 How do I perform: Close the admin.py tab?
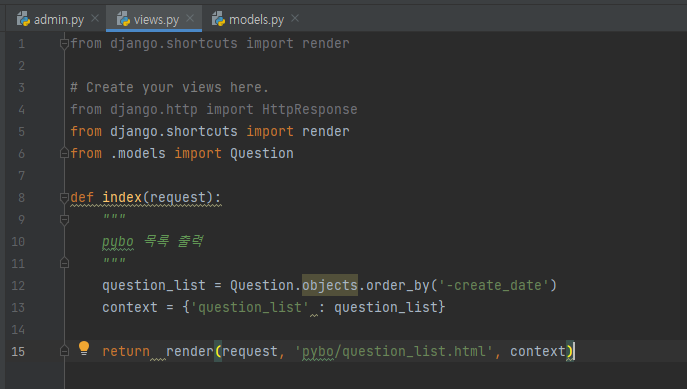pos(95,18)
